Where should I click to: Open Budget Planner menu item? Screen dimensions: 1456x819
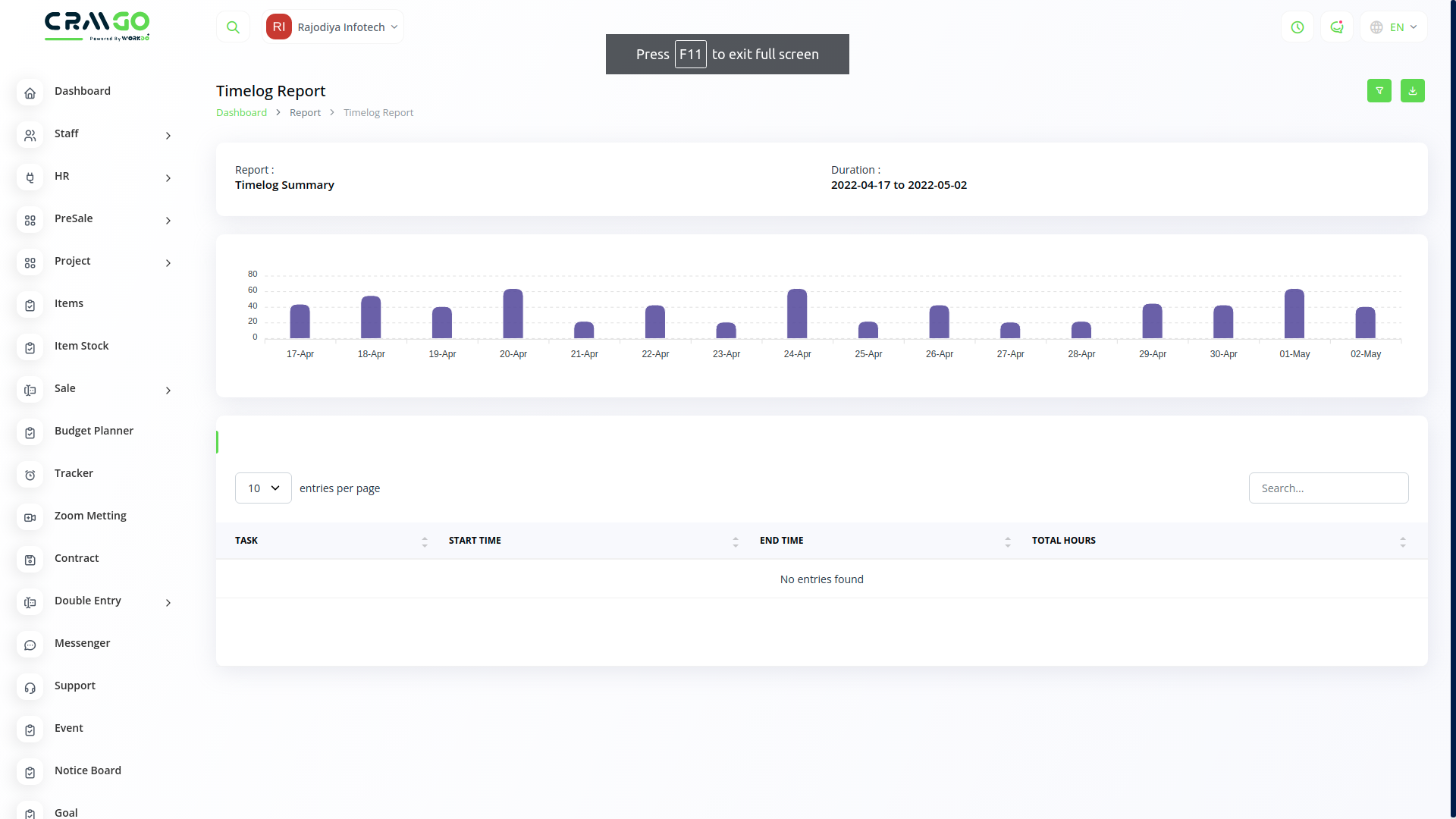click(x=94, y=431)
